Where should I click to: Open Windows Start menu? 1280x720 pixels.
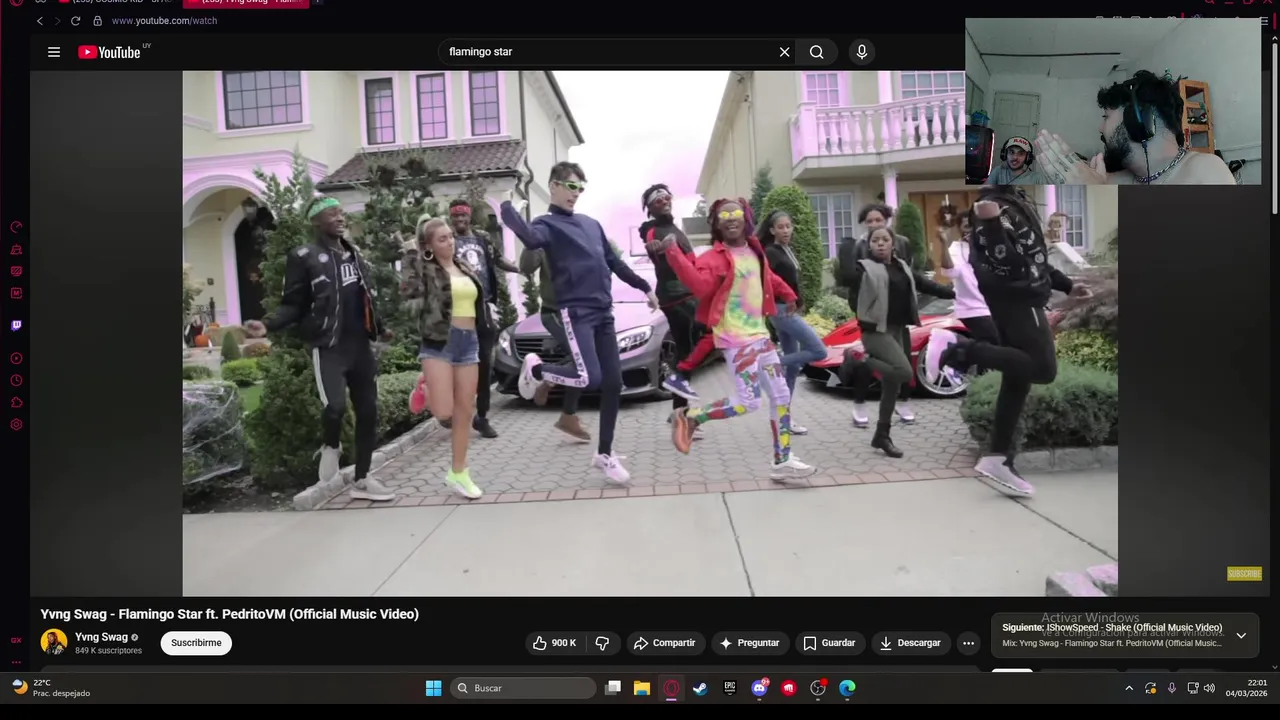[433, 688]
